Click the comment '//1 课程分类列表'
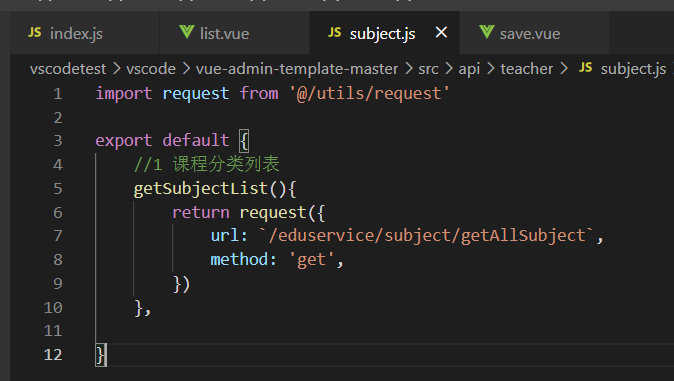Image resolution: width=674 pixels, height=381 pixels. [206, 164]
